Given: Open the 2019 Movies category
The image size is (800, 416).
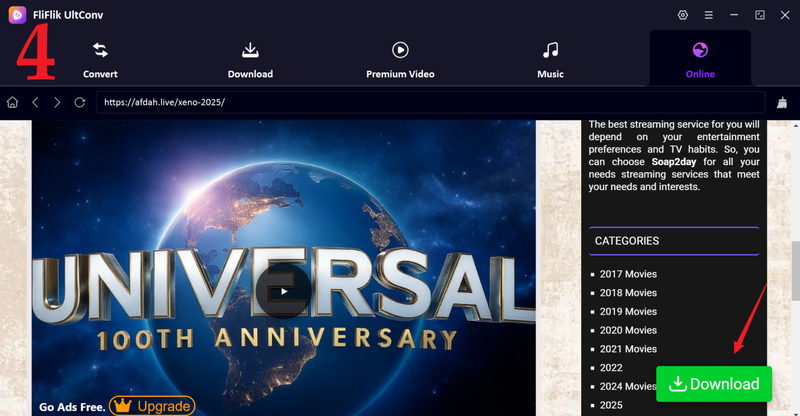Looking at the screenshot, I should pyautogui.click(x=628, y=311).
